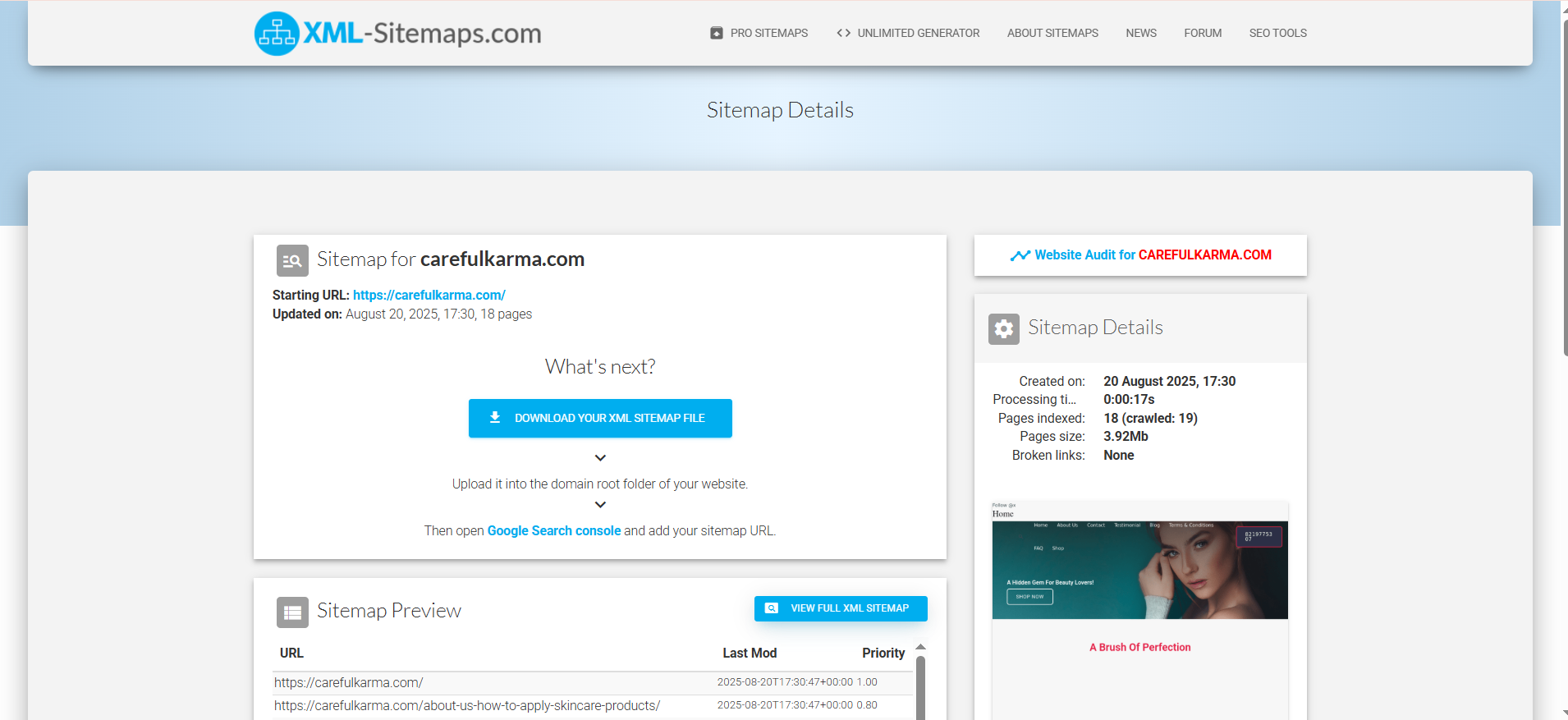Open the Google Search console link
Viewport: 1568px width, 720px height.
(553, 531)
